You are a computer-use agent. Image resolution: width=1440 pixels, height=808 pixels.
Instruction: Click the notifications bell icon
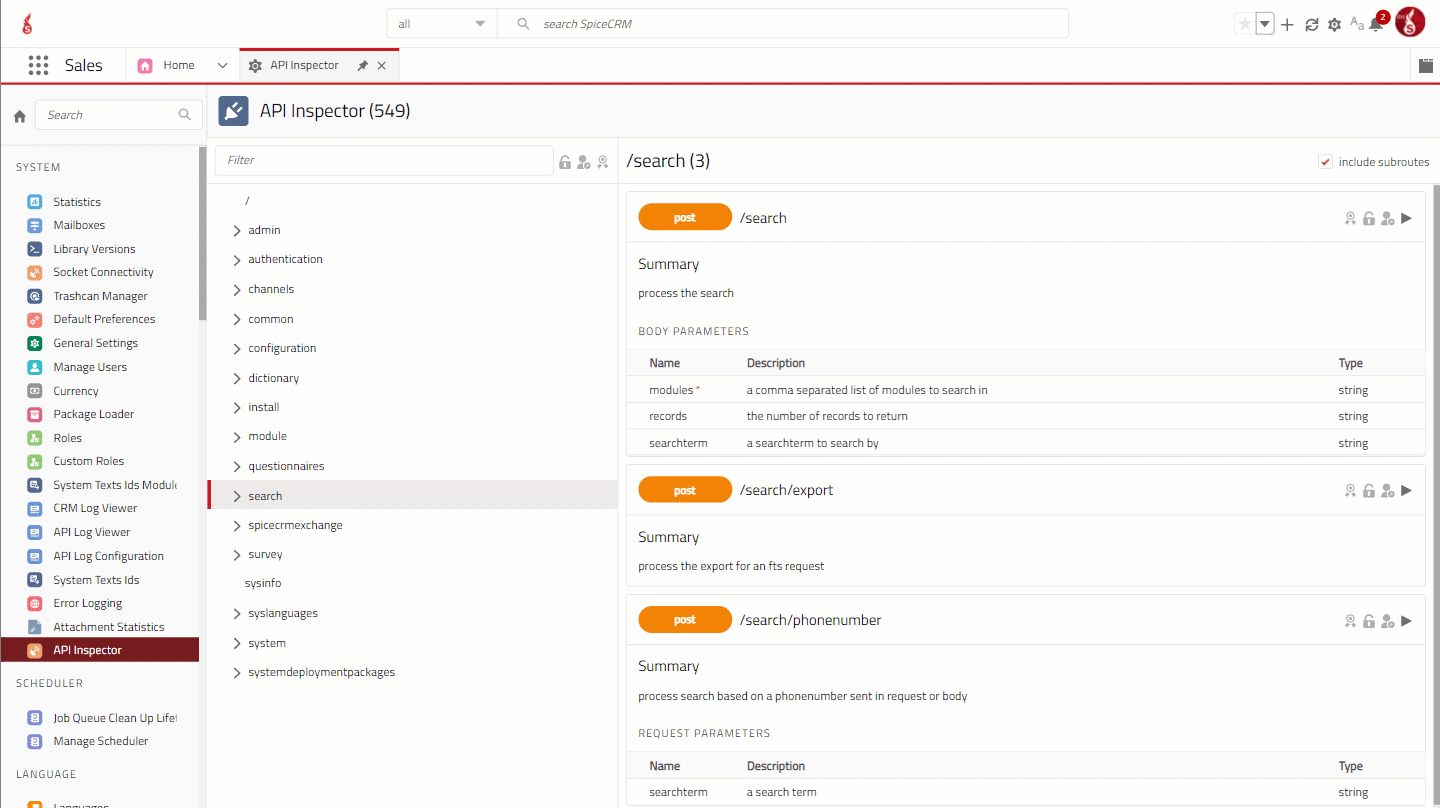tap(1377, 24)
